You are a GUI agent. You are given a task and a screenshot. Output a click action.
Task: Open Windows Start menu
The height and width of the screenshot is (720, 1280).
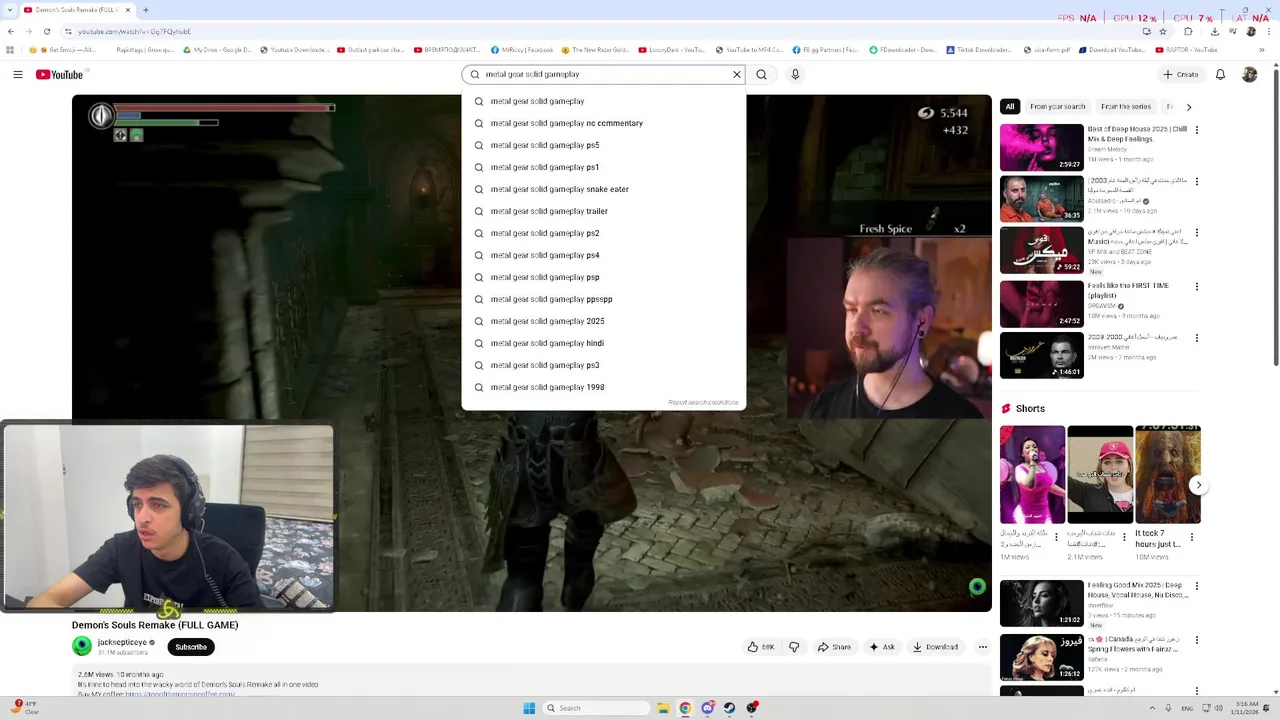coord(529,708)
